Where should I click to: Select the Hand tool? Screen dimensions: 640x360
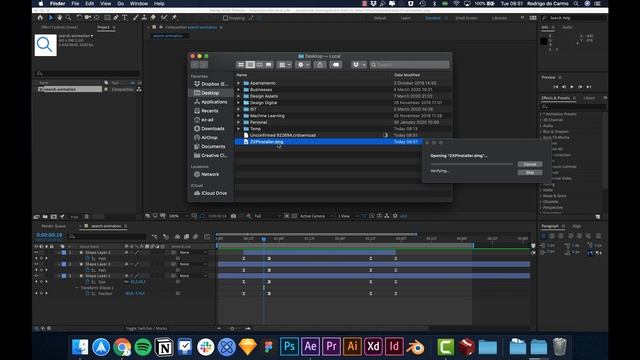60,18
